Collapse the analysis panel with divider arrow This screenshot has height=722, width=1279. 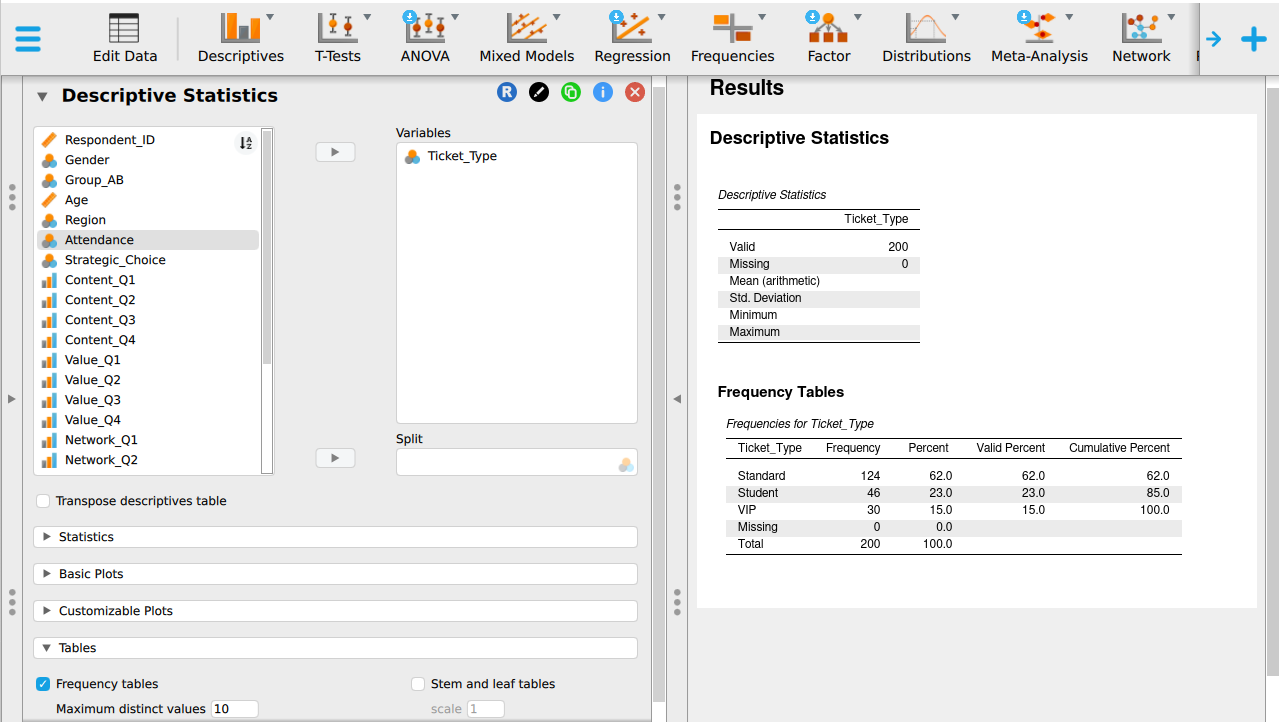[677, 399]
